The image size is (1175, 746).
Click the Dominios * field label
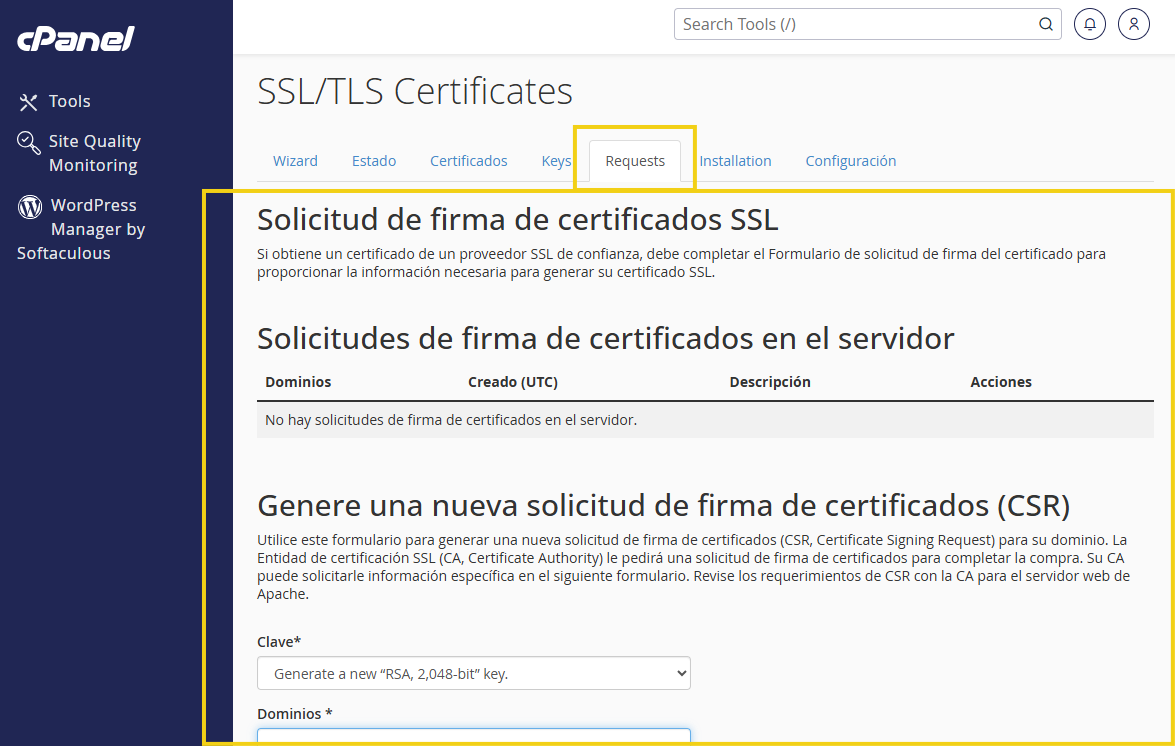click(x=294, y=714)
